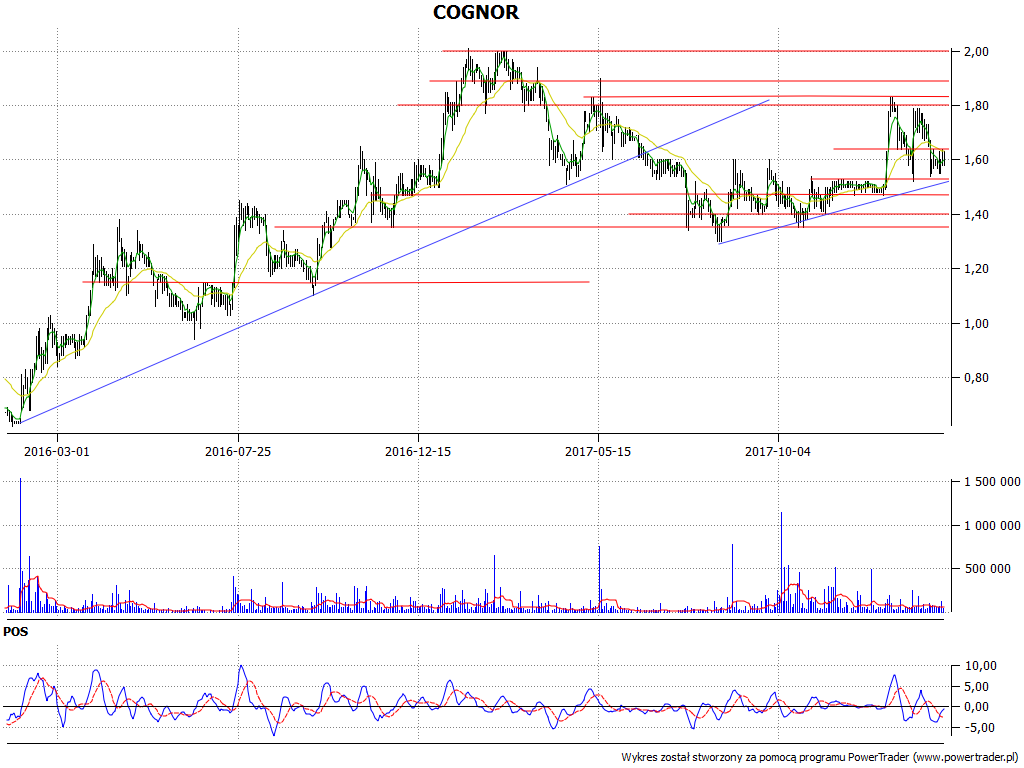Click the 1,60 price axis label
Image resolution: width=1024 pixels, height=768 pixels.
976,160
